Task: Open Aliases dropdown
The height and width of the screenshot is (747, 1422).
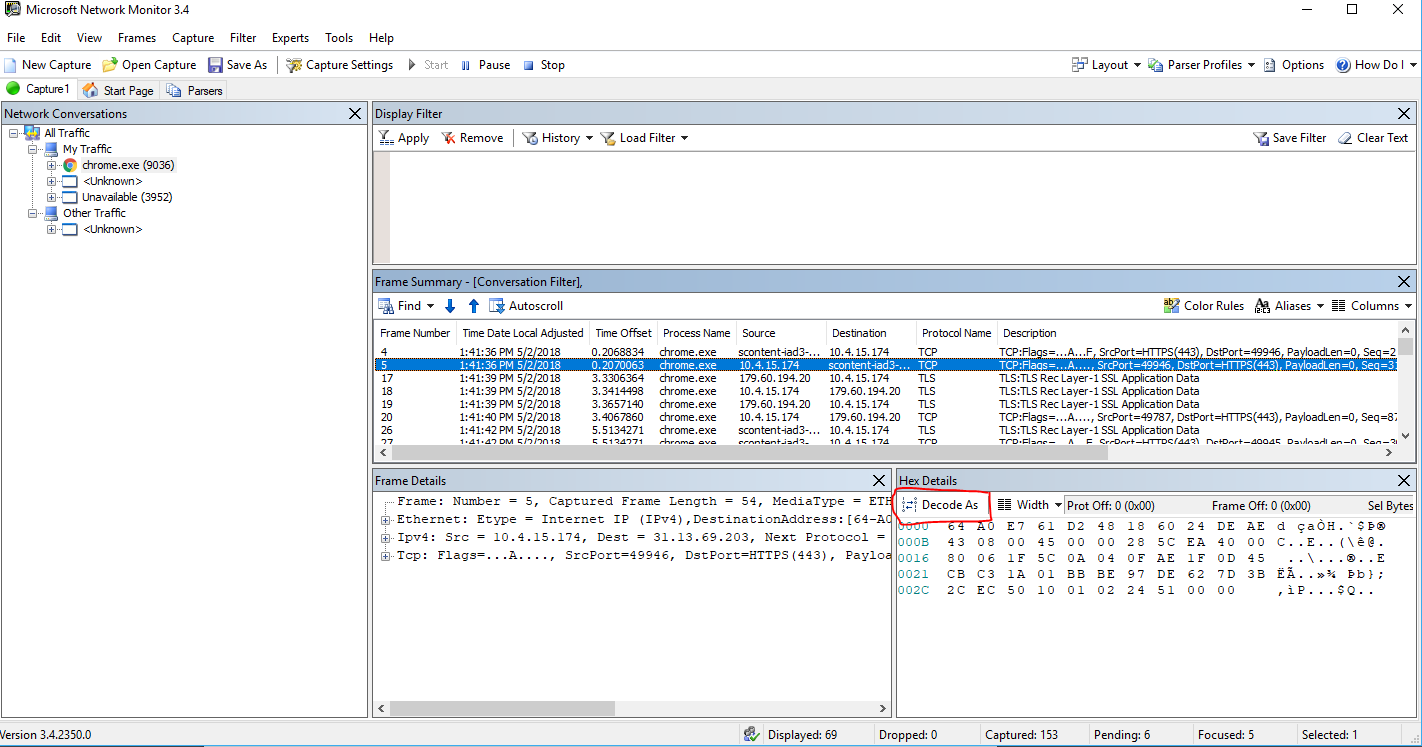Action: [1290, 306]
